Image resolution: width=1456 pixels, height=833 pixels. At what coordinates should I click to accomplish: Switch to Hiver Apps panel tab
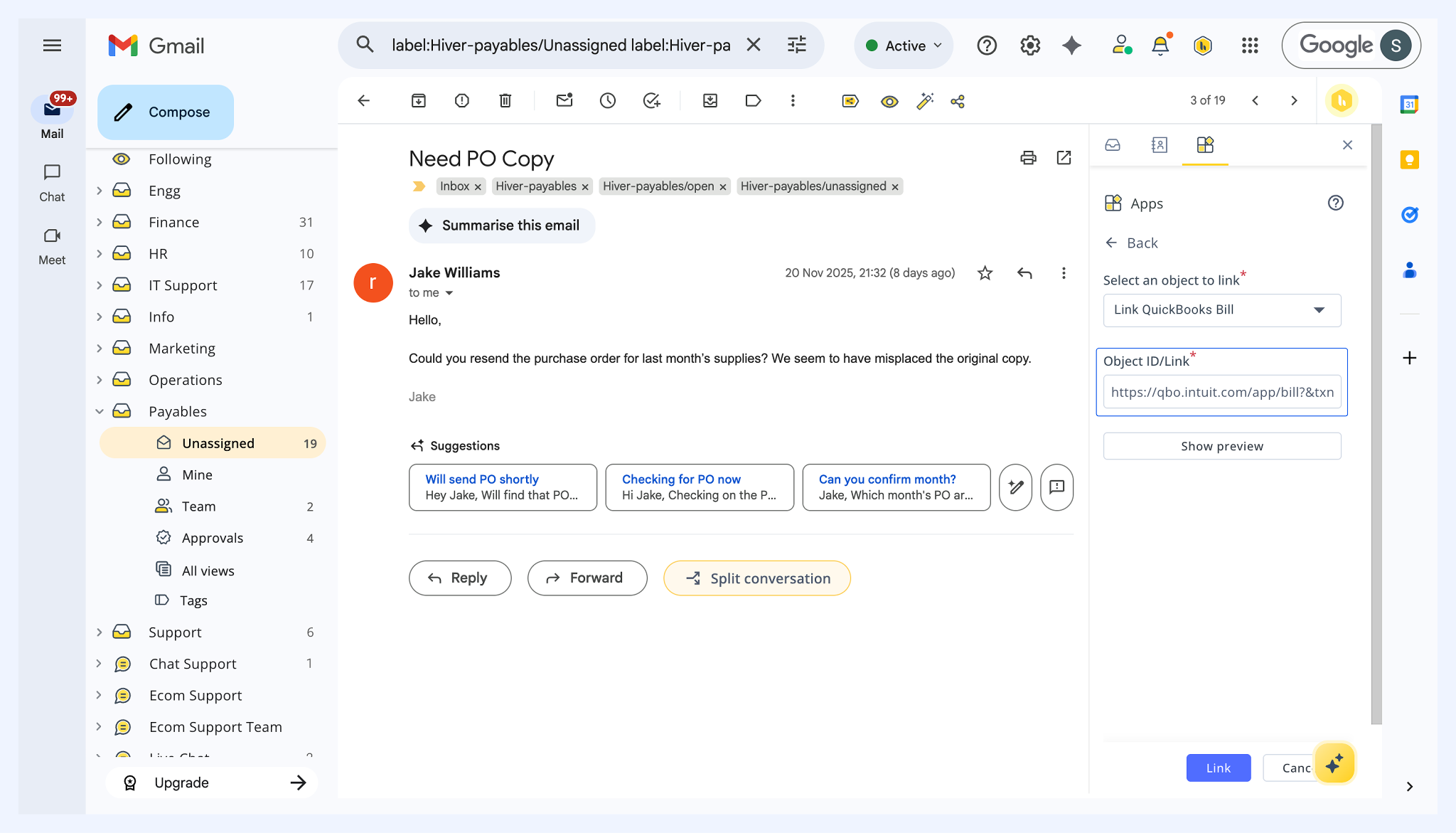coord(1205,145)
